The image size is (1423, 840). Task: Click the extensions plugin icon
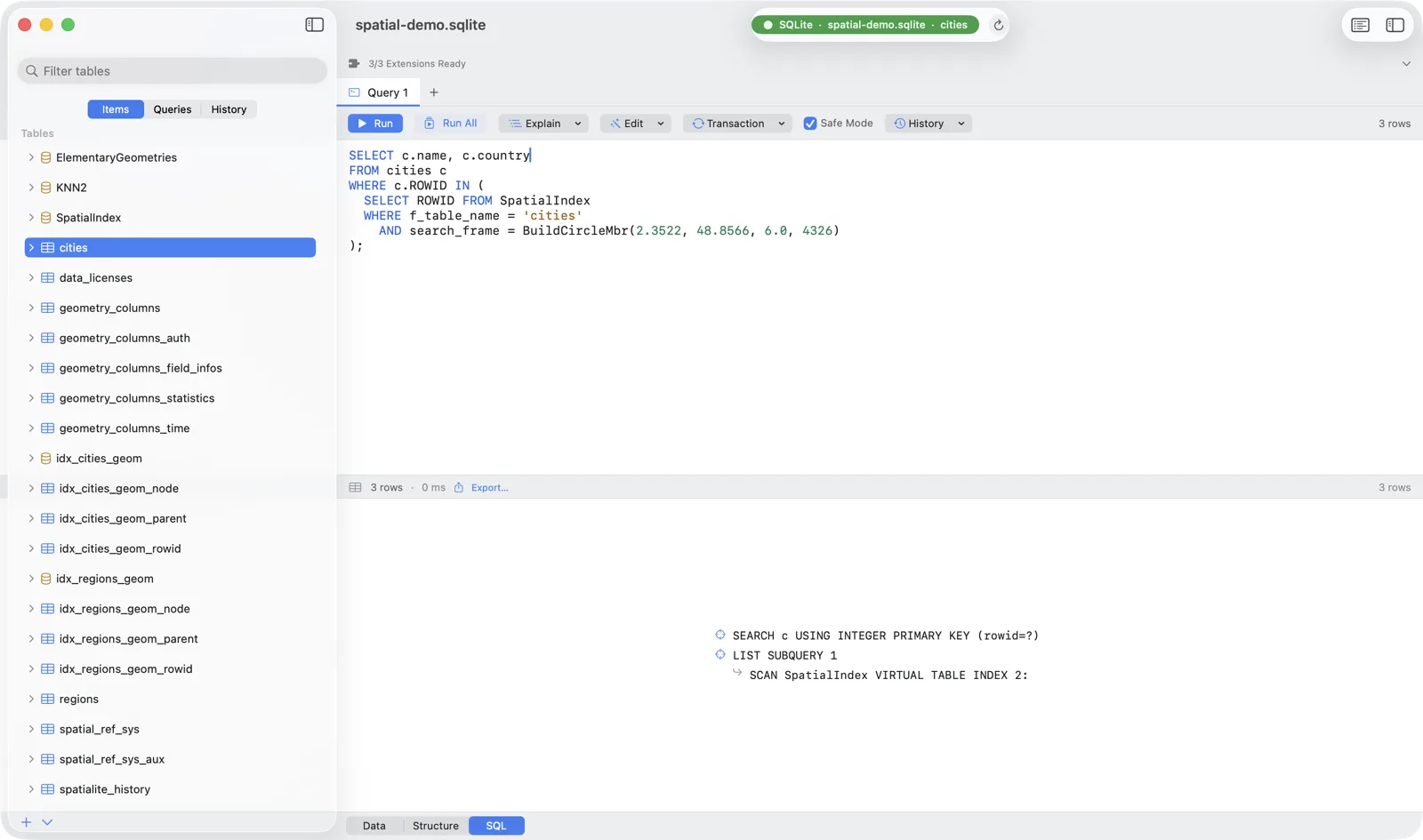click(354, 64)
